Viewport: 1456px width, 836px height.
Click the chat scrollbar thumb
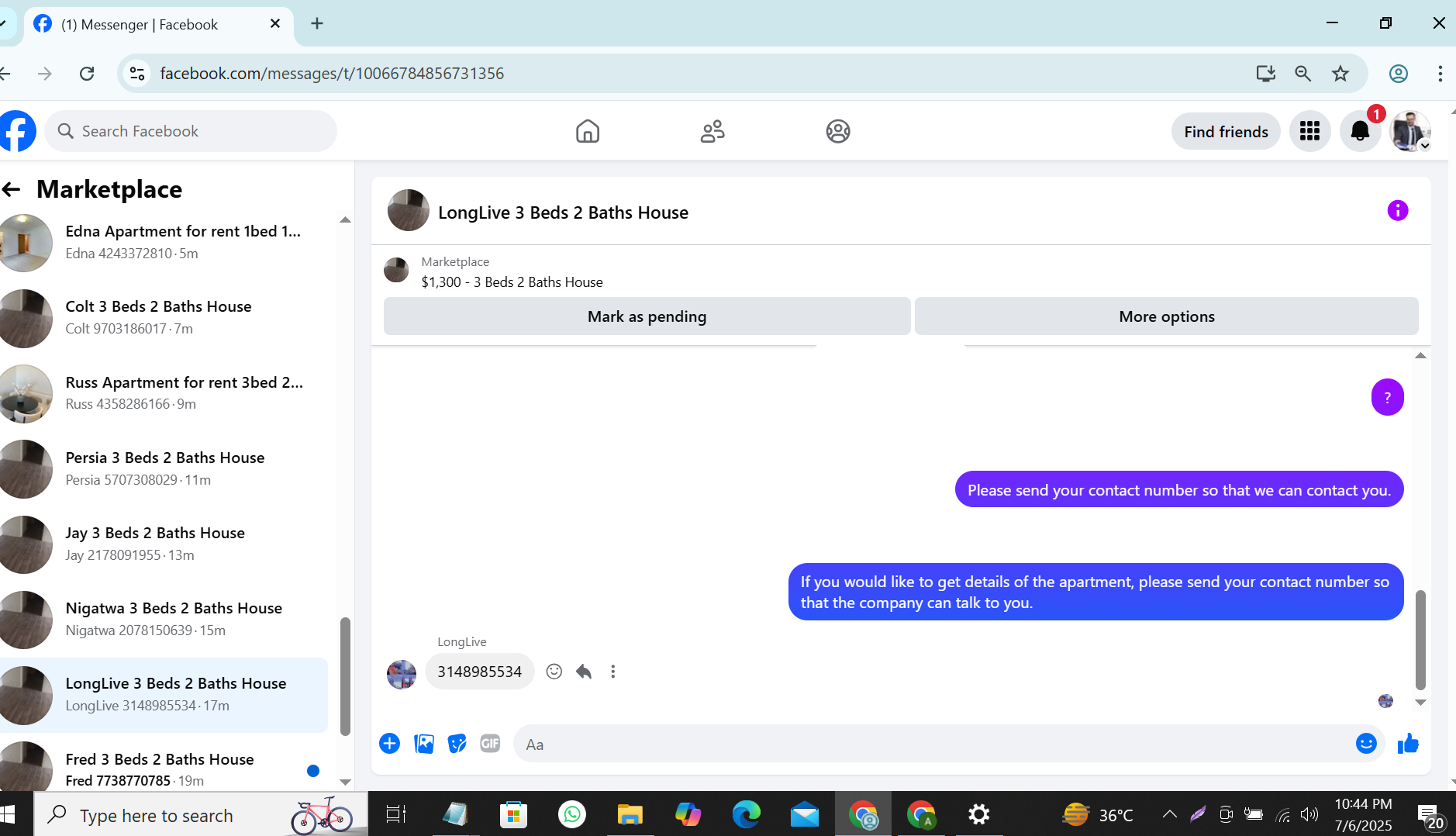pyautogui.click(x=1420, y=640)
